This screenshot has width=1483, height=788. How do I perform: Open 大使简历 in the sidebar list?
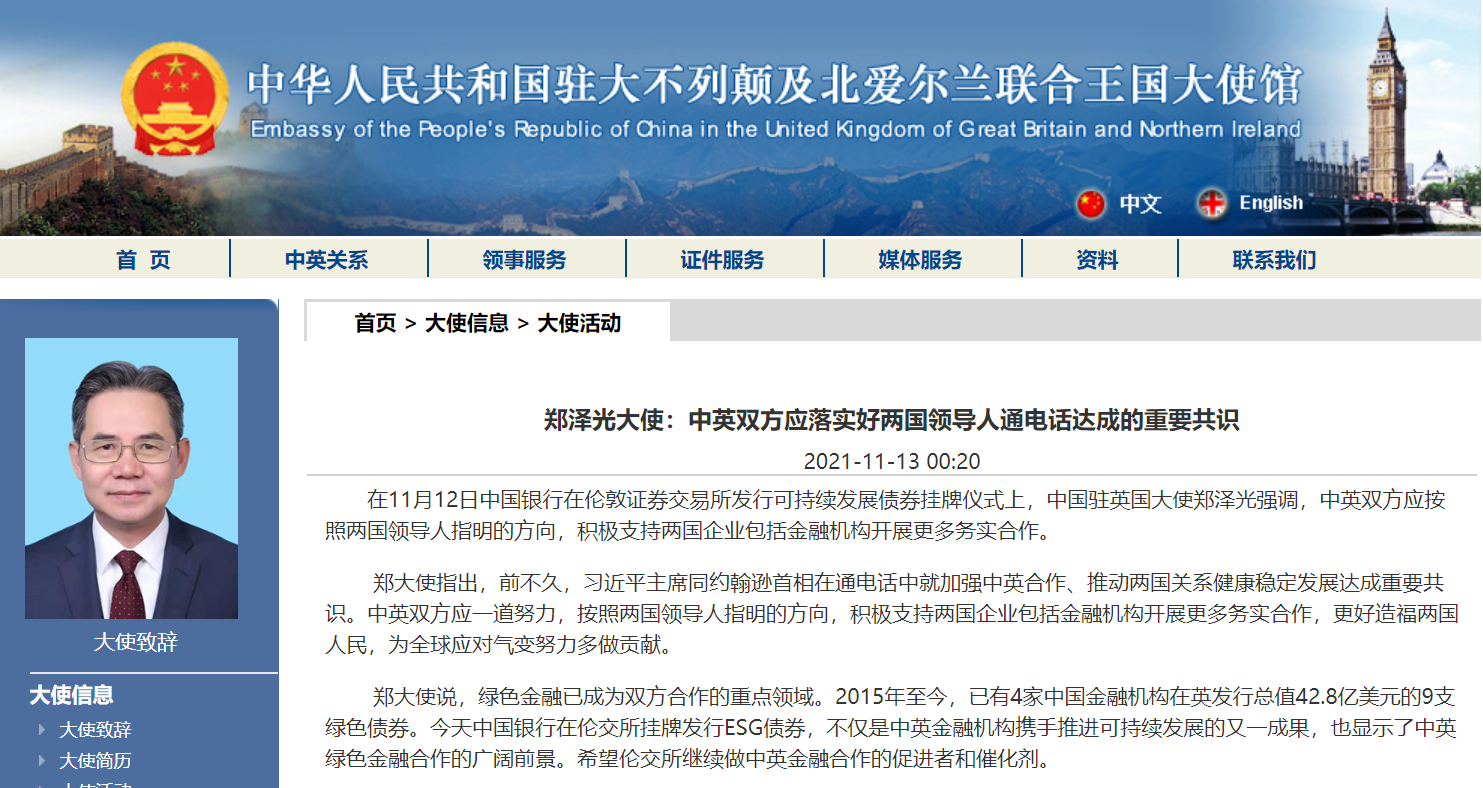[x=95, y=761]
